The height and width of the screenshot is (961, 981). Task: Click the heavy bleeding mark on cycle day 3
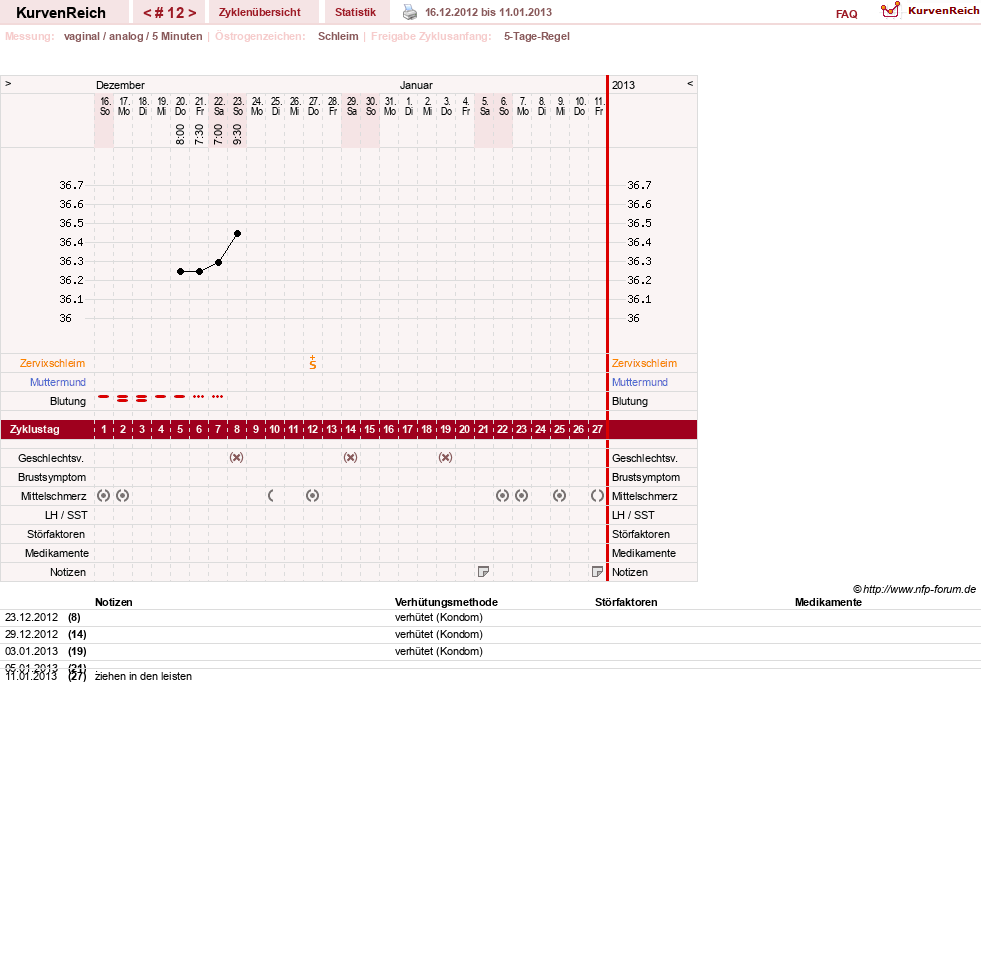tap(142, 398)
